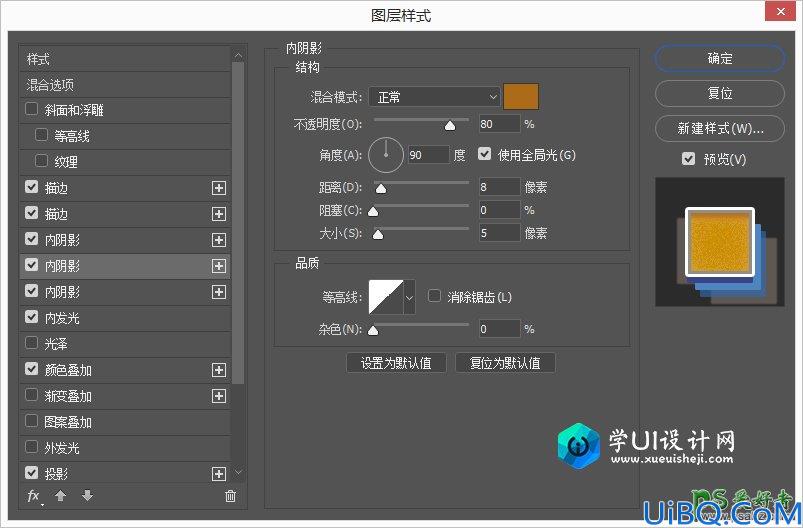Uncheck the 投影 effect checkbox

click(32, 473)
